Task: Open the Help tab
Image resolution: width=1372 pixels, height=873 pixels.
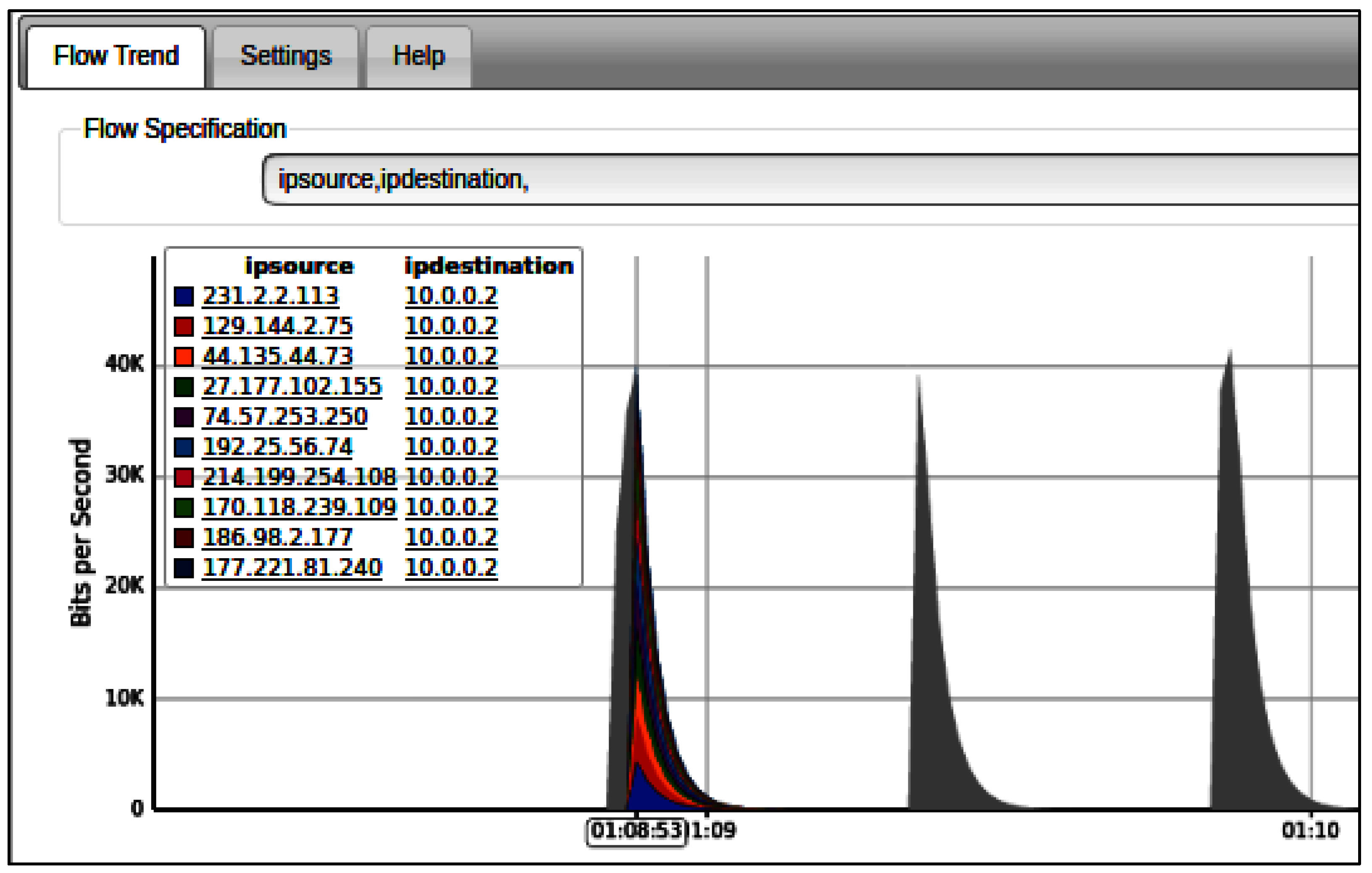Action: (x=419, y=56)
